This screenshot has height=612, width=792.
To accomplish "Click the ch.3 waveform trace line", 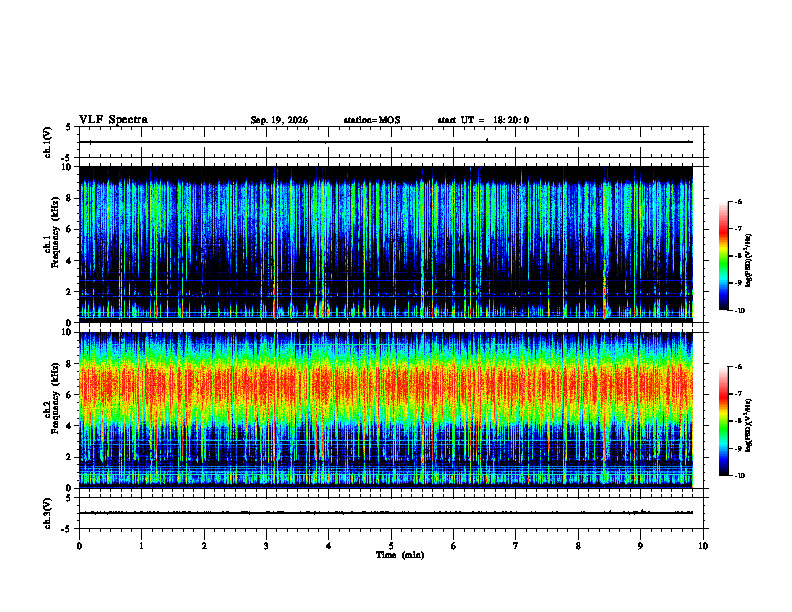I will tap(386, 513).
